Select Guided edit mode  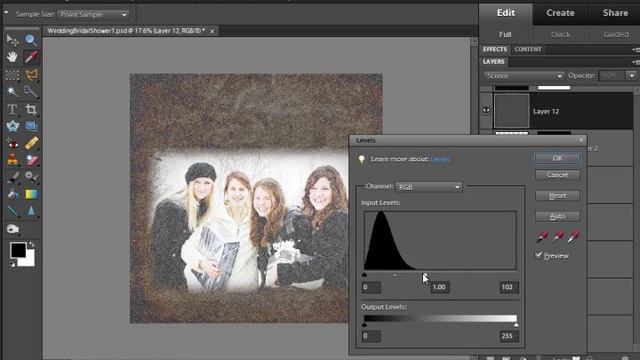click(616, 35)
